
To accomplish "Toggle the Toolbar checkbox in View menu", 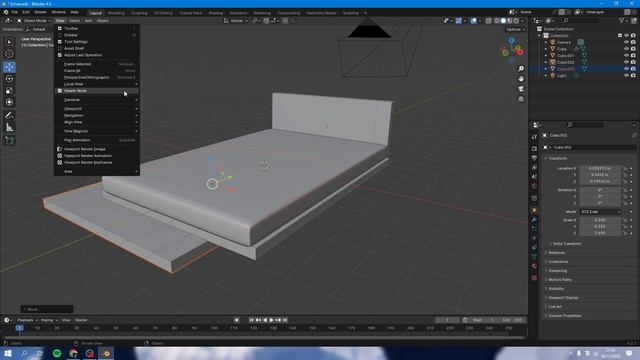I will click(60, 28).
